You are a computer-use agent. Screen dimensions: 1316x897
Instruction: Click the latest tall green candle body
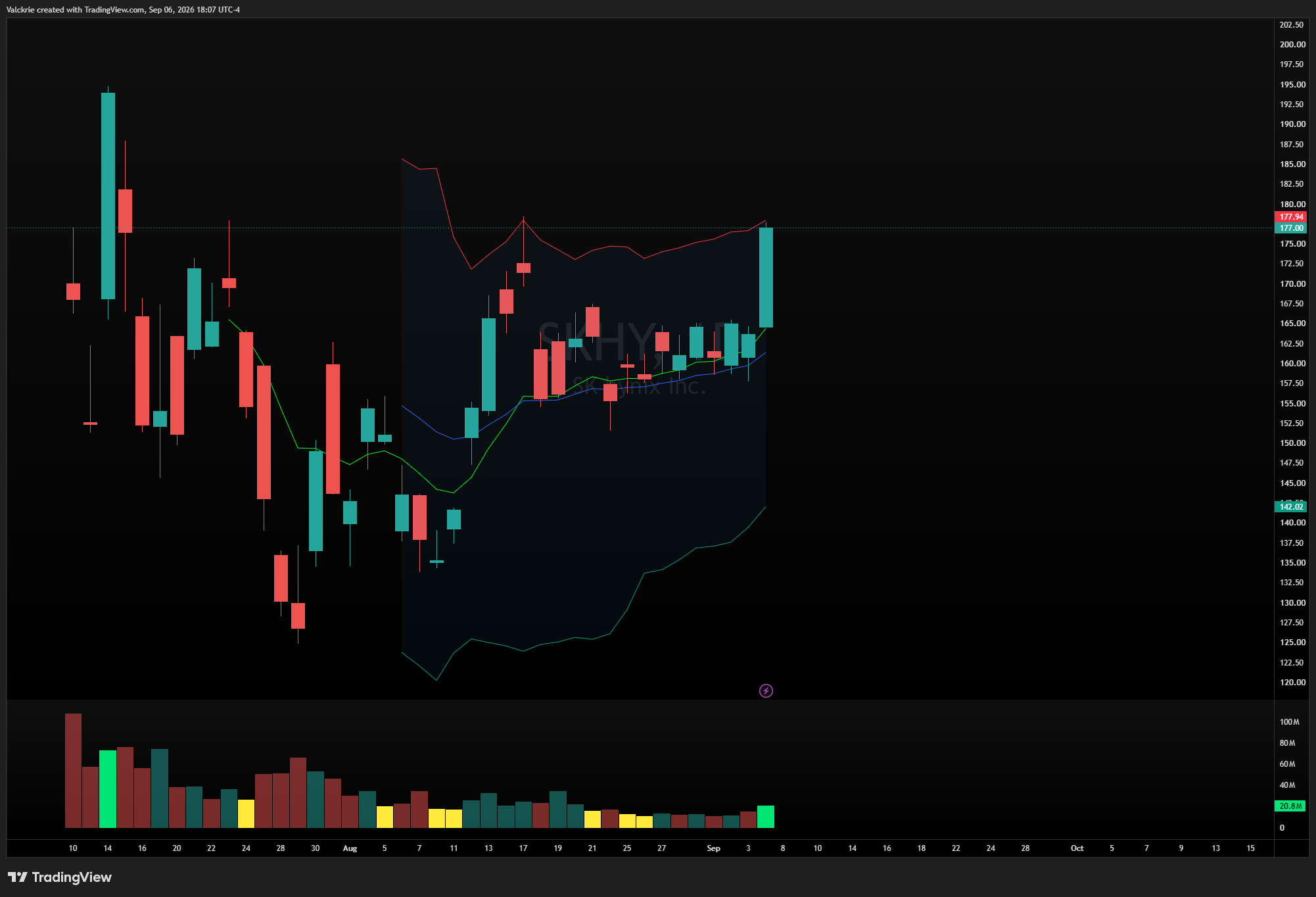click(766, 278)
